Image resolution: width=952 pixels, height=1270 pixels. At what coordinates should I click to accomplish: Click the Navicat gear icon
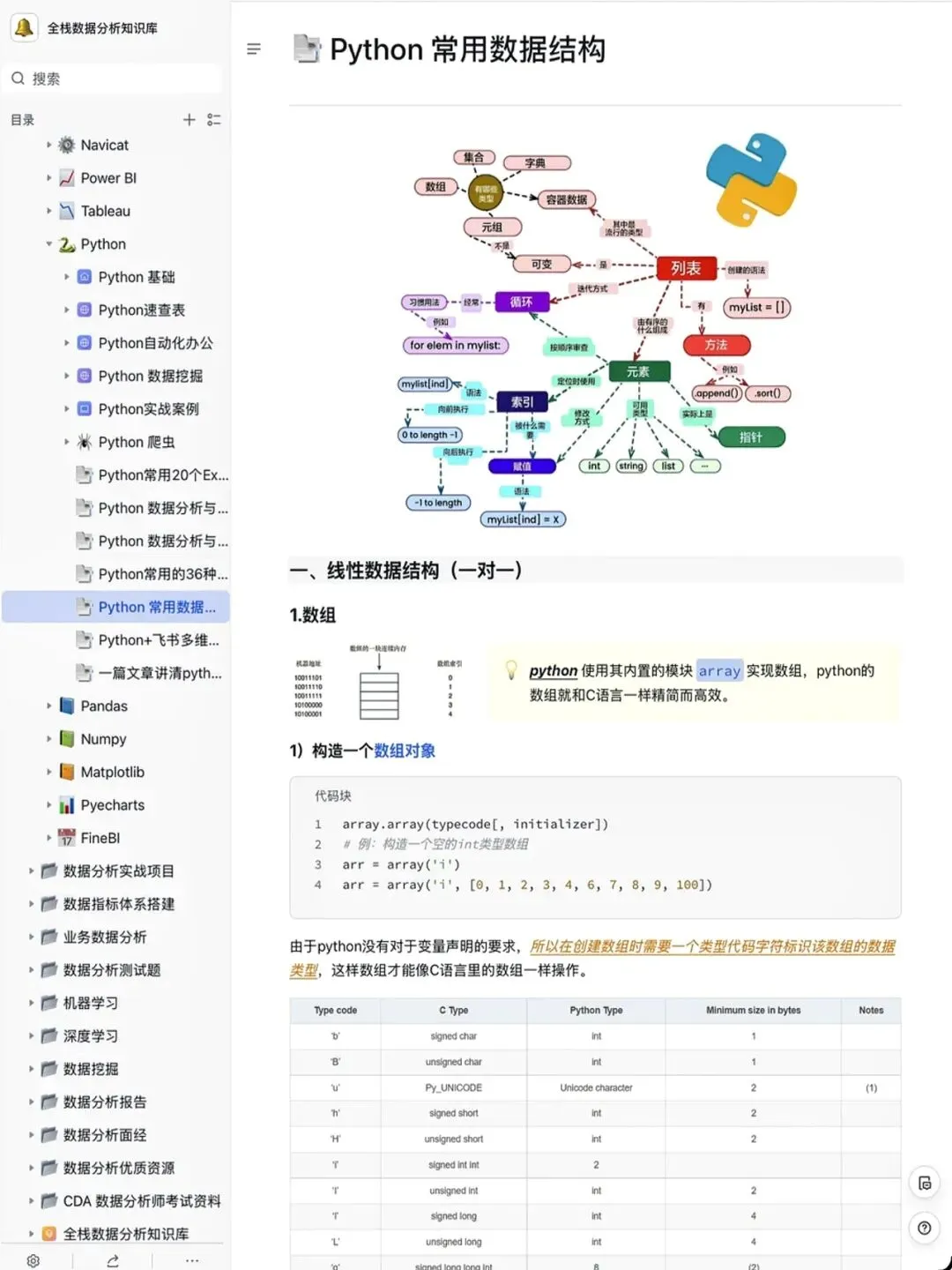(67, 145)
